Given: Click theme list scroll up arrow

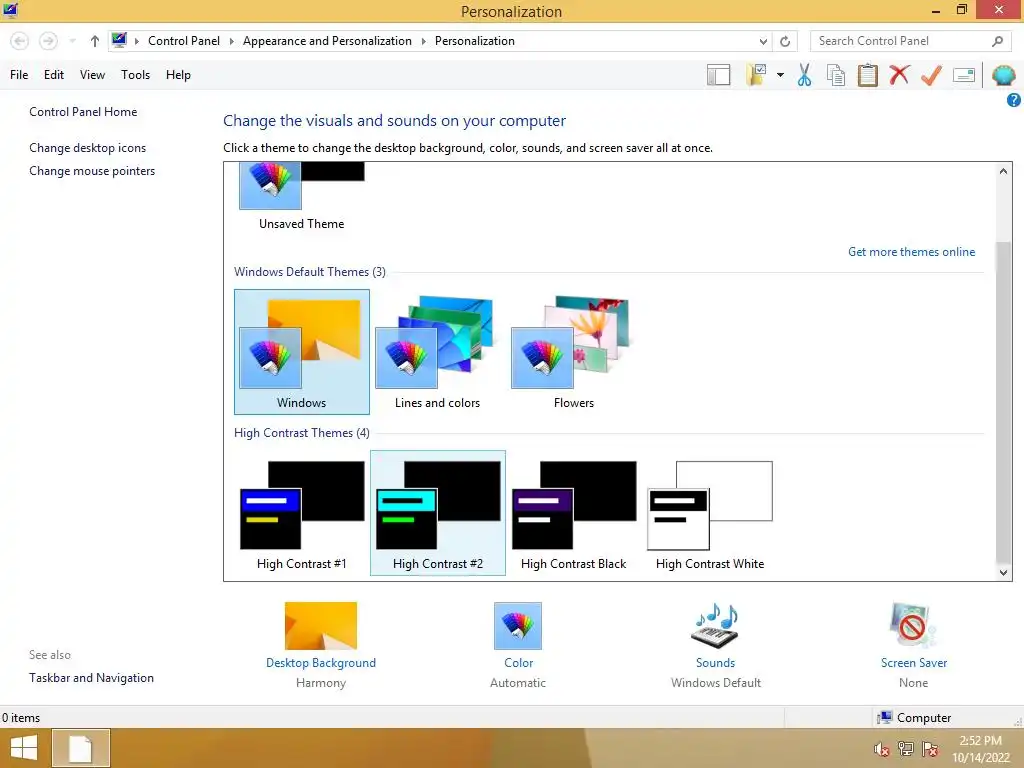Looking at the screenshot, I should (1003, 171).
